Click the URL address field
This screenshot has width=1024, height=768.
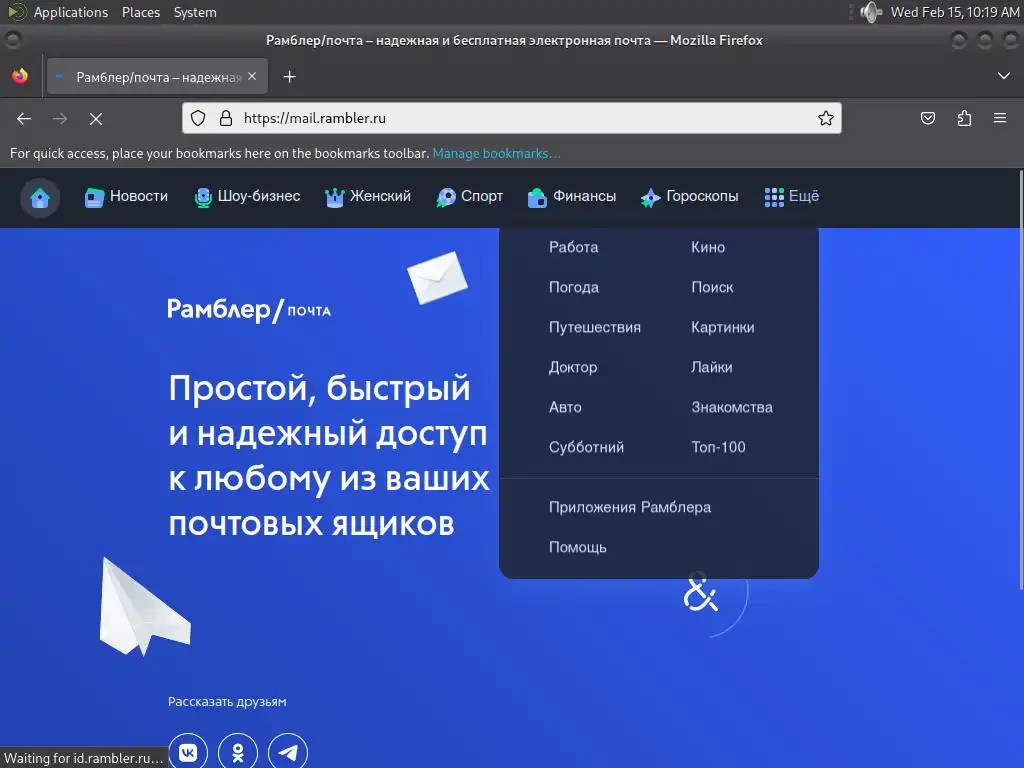click(511, 118)
